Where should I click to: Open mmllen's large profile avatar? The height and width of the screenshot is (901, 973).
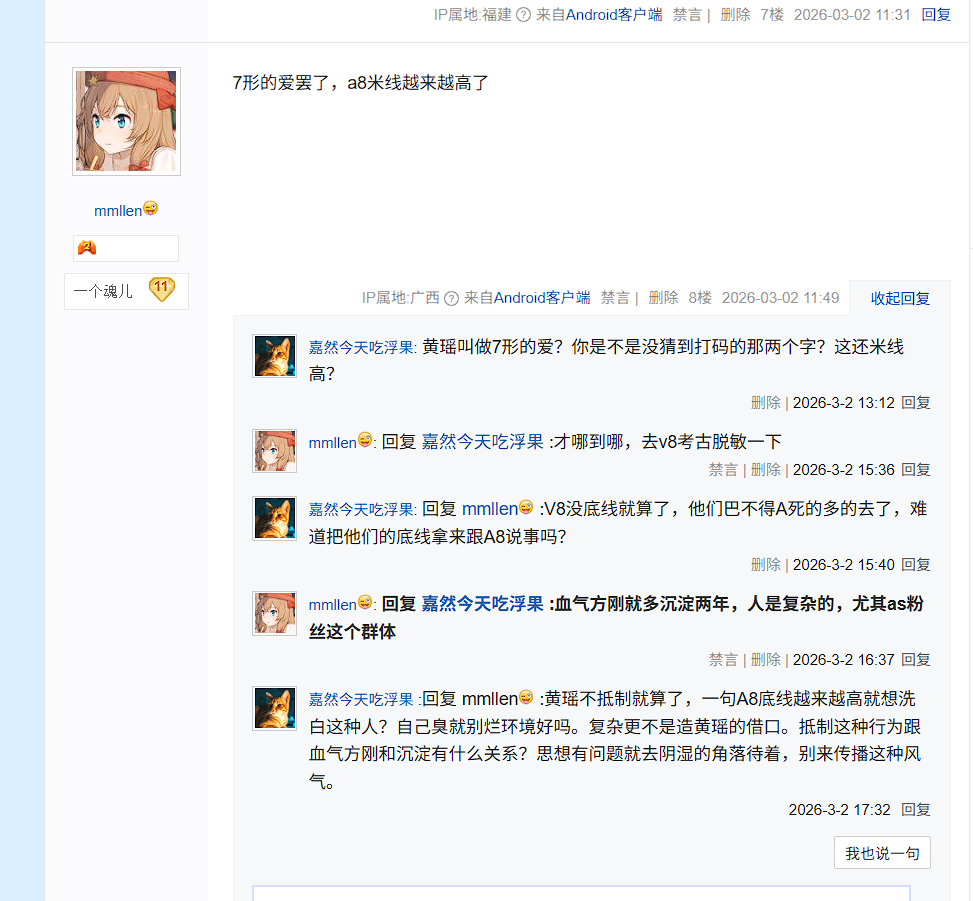[x=127, y=121]
